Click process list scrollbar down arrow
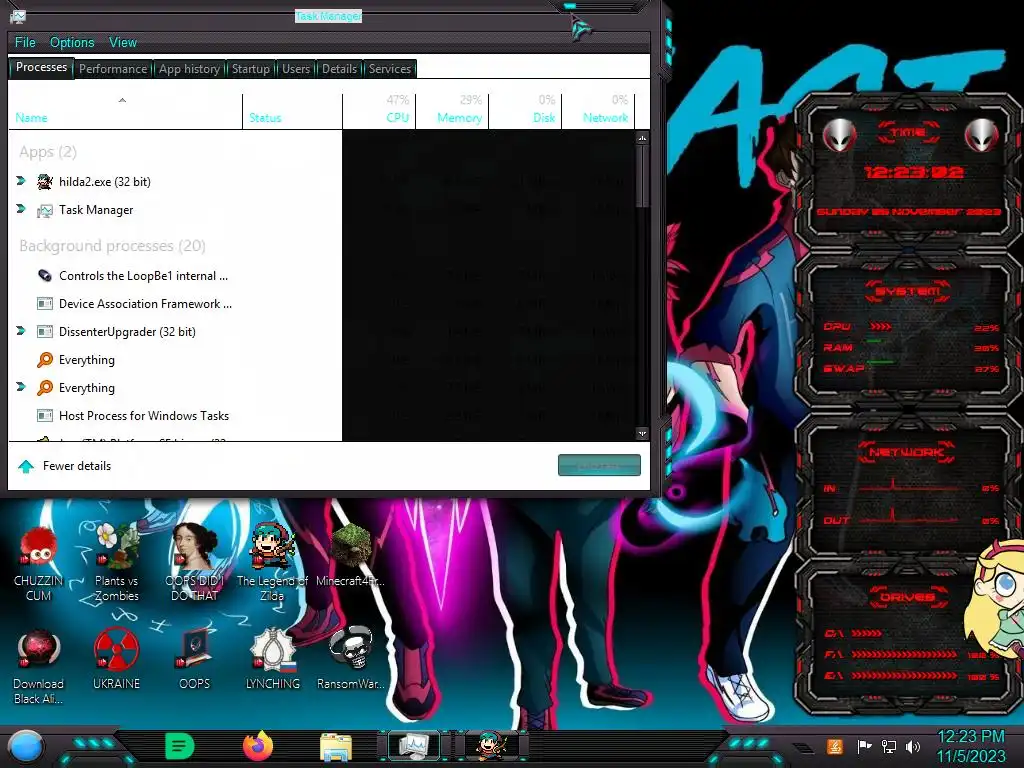This screenshot has height=768, width=1024. tap(642, 434)
